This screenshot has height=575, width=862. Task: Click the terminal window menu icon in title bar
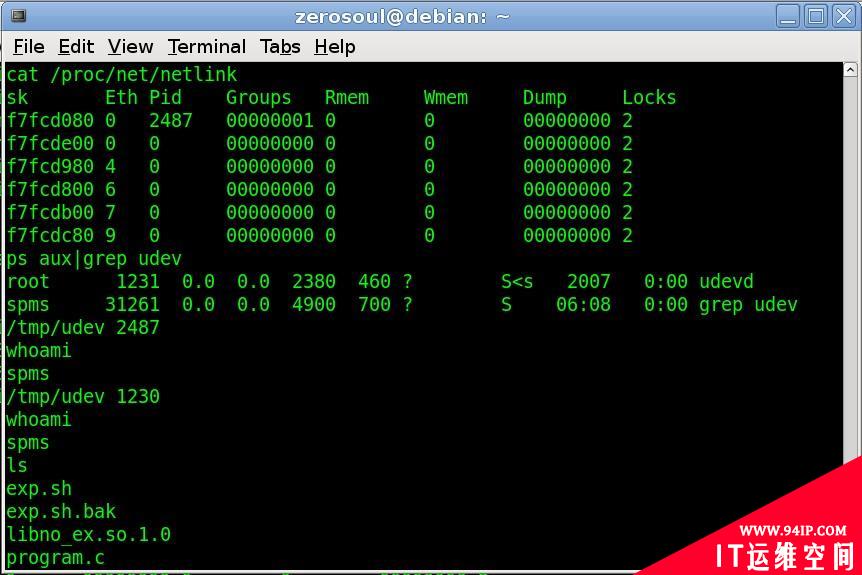[x=19, y=15]
